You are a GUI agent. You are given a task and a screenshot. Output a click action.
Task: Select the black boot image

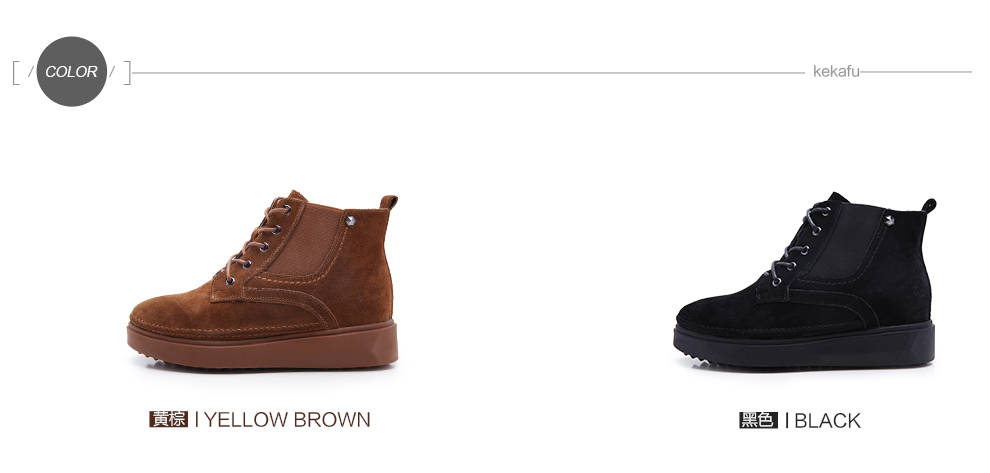(x=805, y=280)
